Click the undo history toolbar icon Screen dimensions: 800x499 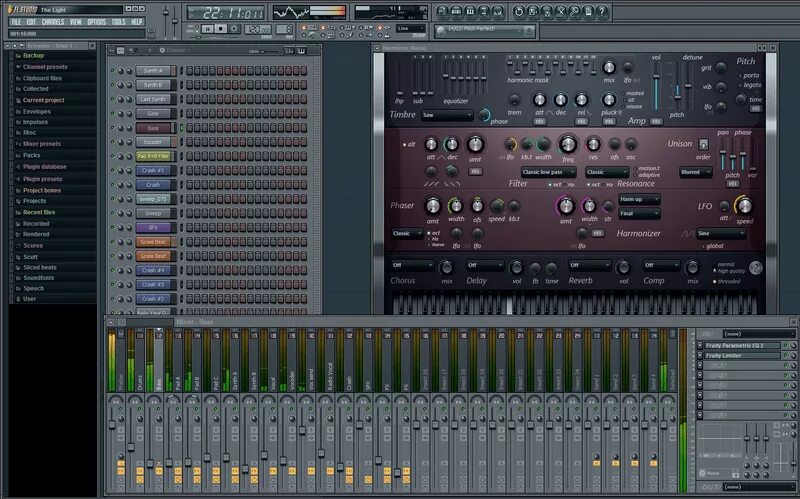[519, 11]
